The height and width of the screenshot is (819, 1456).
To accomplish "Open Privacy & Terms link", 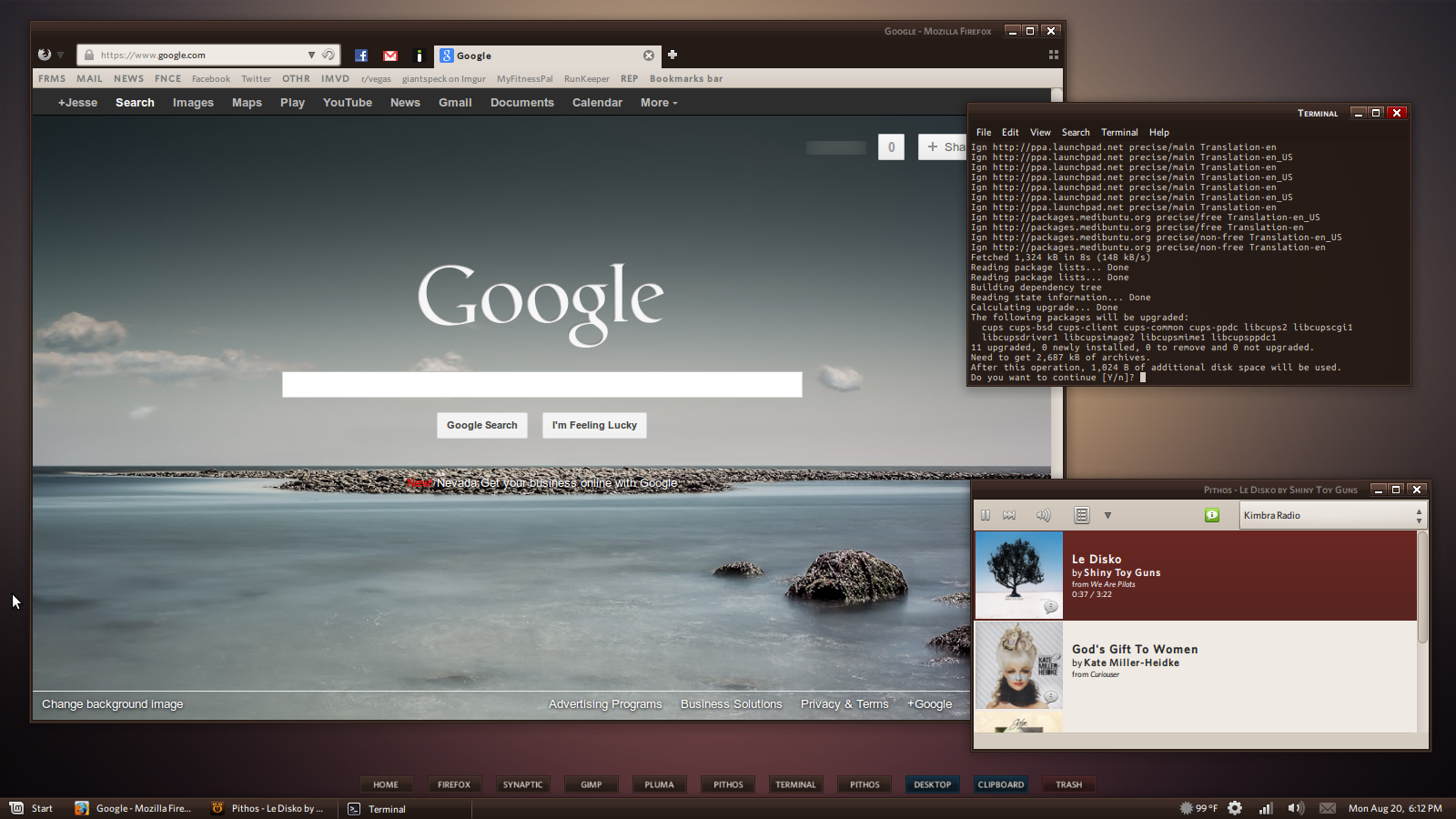I will click(844, 704).
